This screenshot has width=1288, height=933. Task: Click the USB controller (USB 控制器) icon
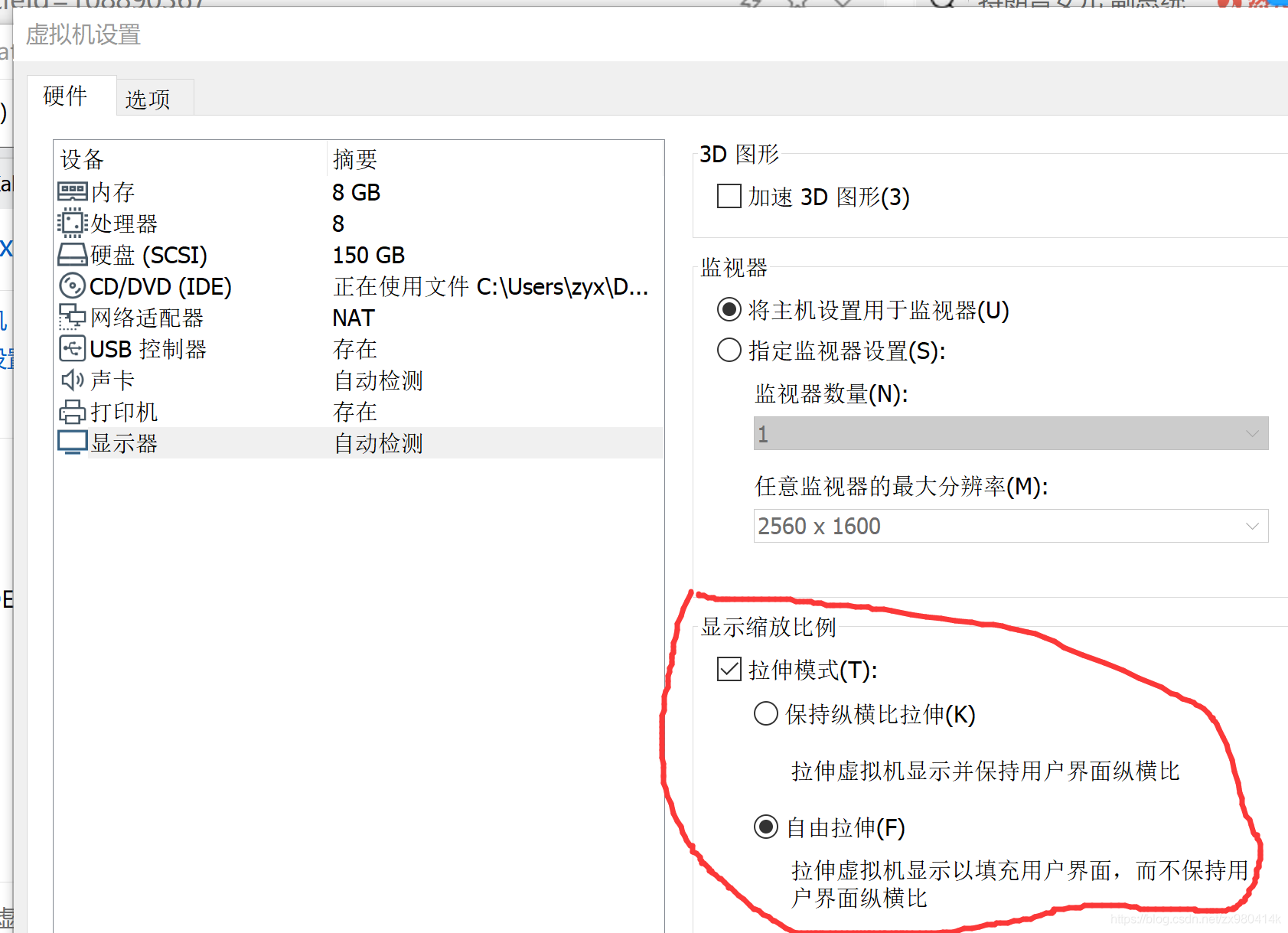(x=72, y=348)
